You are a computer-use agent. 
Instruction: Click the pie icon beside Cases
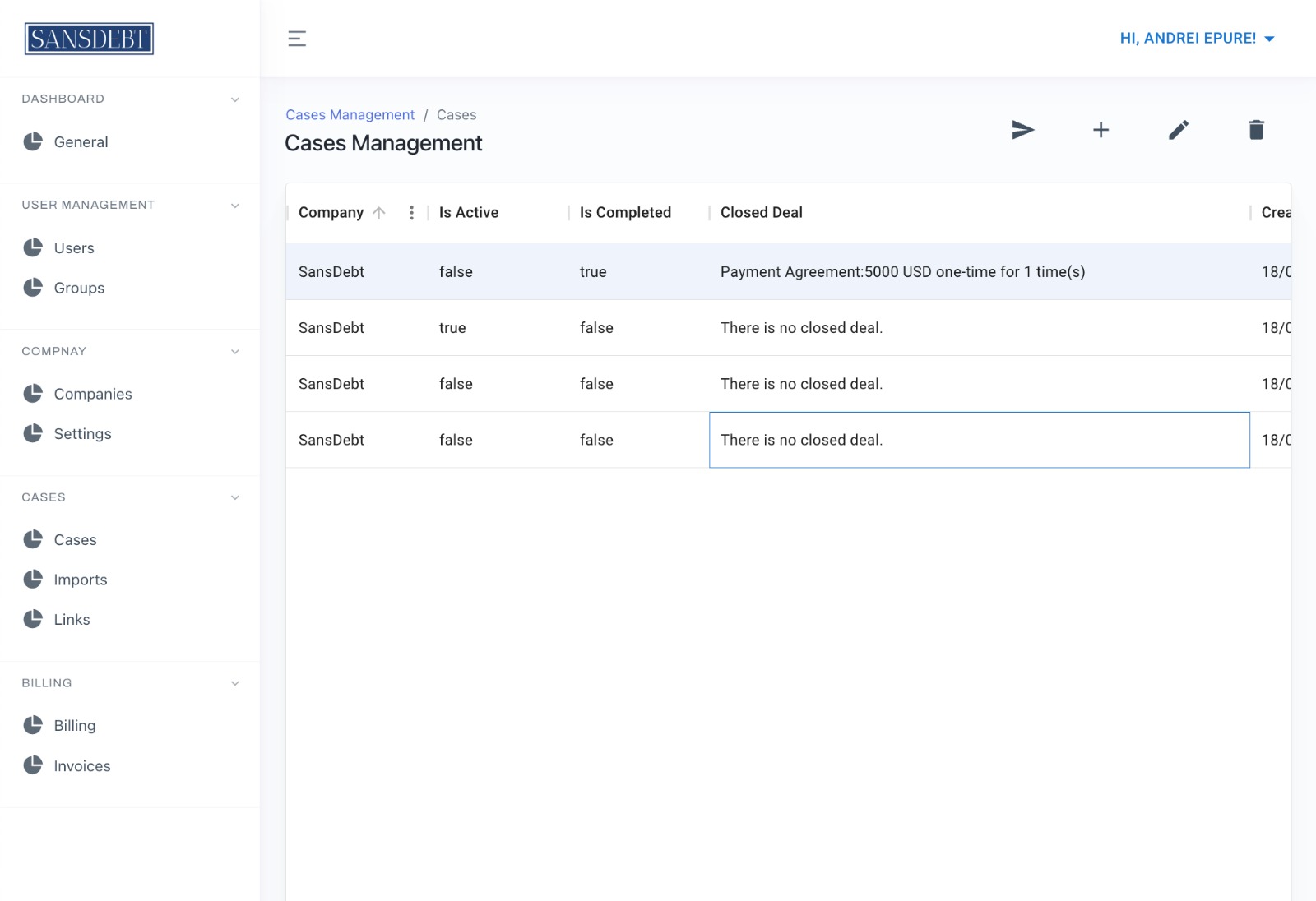tap(33, 539)
